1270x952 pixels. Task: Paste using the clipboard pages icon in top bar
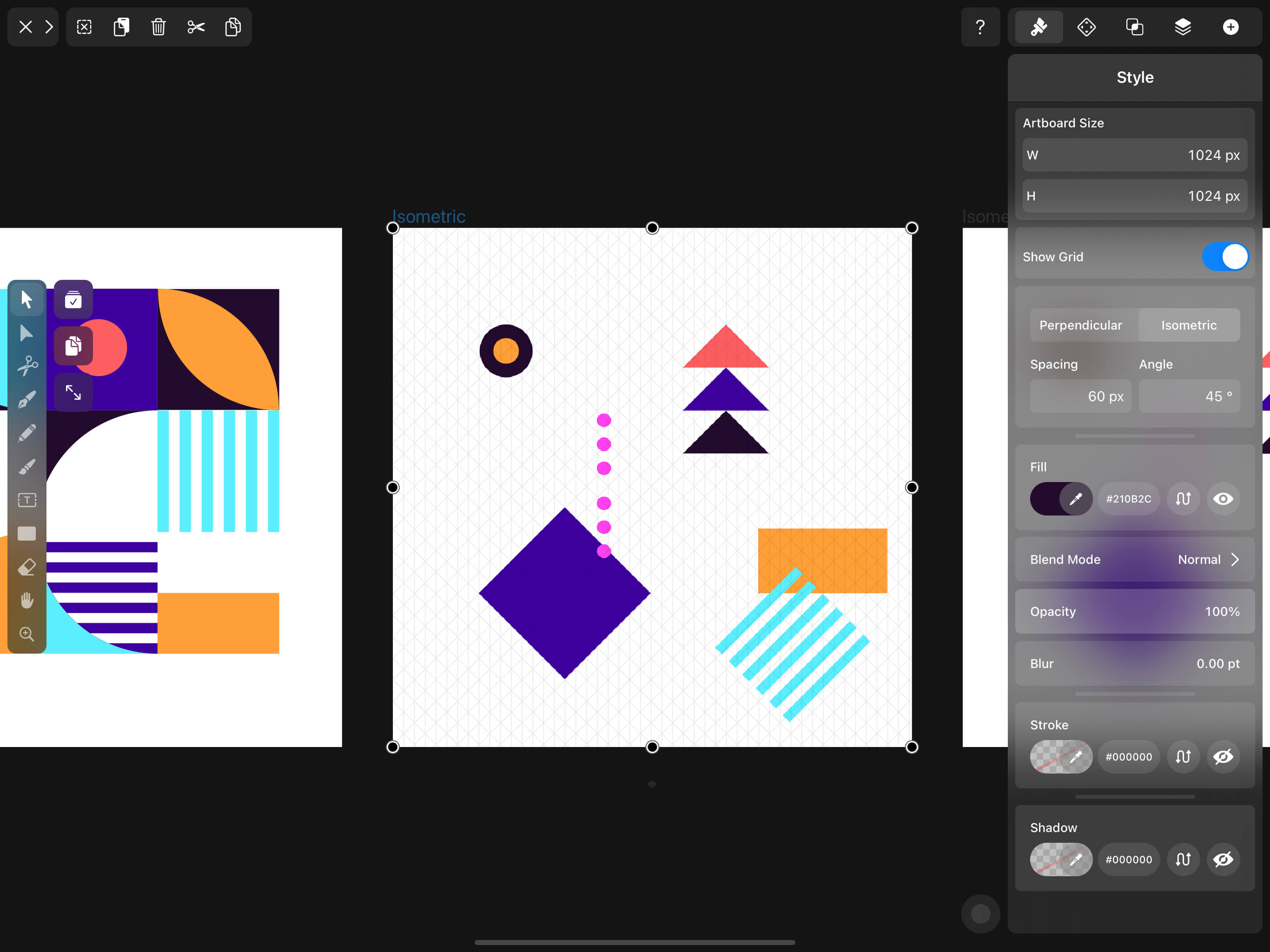point(233,27)
